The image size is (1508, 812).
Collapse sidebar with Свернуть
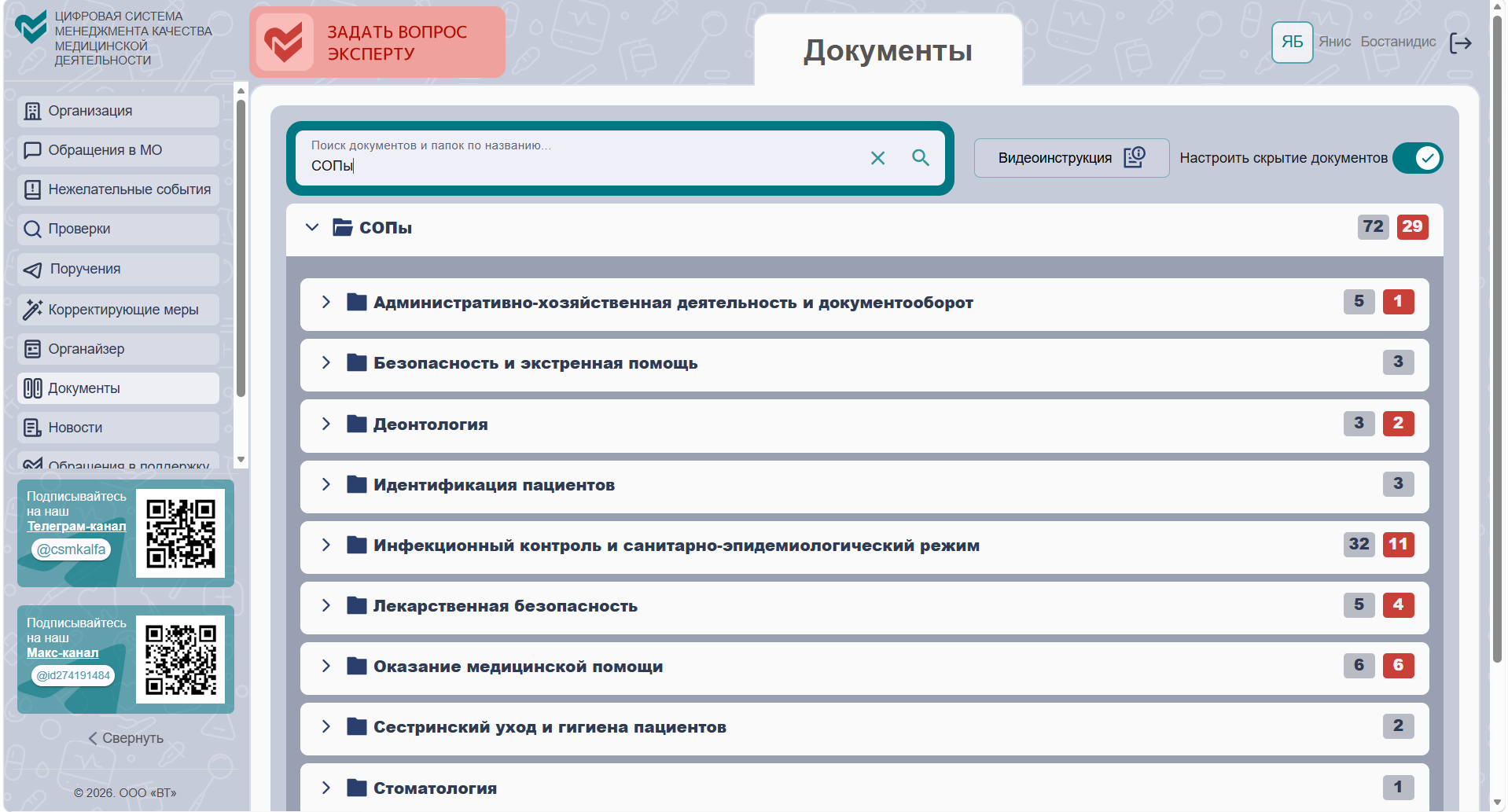pyautogui.click(x=126, y=738)
